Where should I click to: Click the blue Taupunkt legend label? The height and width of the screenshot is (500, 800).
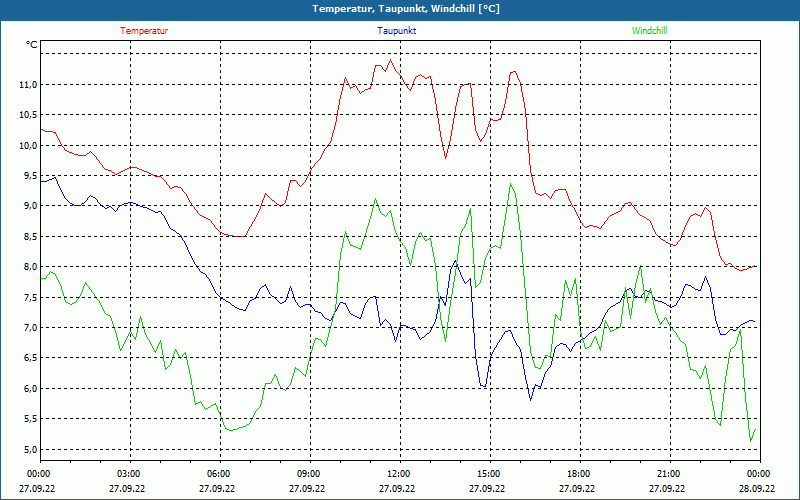point(396,31)
